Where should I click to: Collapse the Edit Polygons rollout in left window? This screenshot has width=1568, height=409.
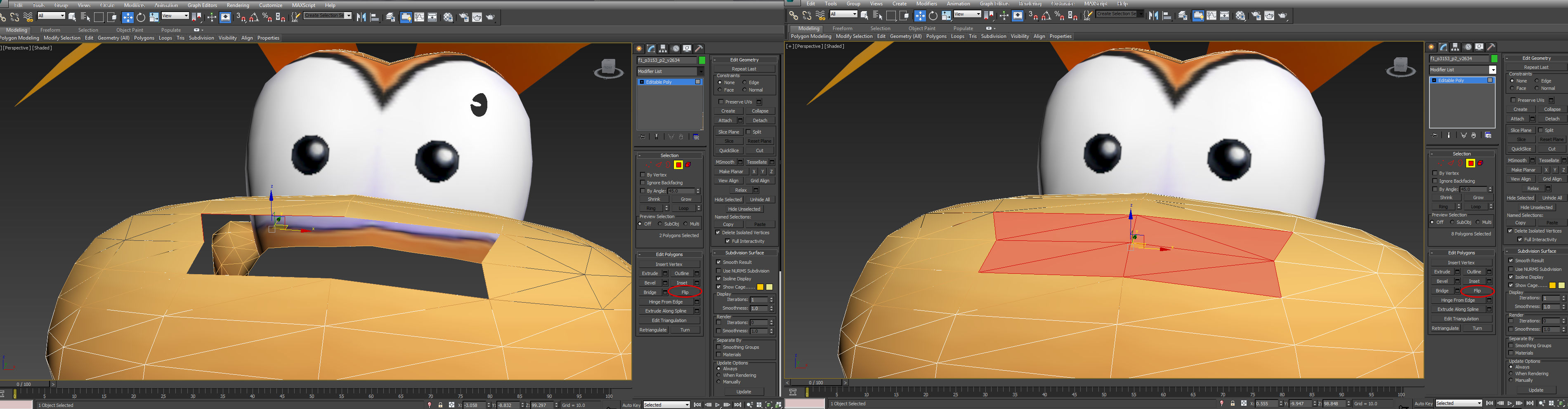click(x=669, y=254)
